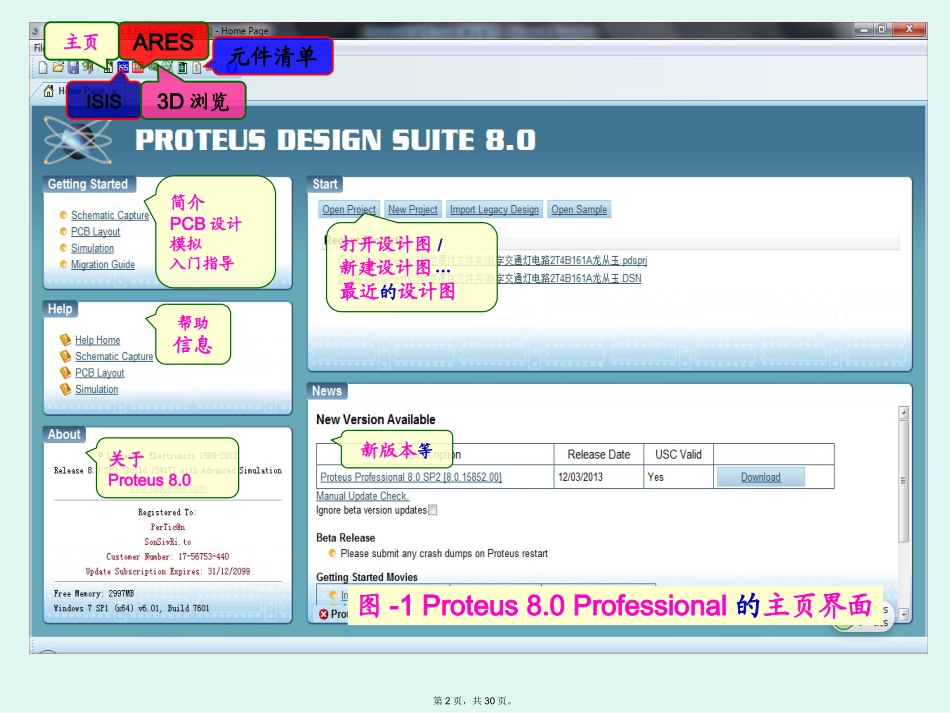Viewport: 950px width, 713px height.
Task: Open the ARES PCB layout toolbar icon
Action: tap(138, 67)
